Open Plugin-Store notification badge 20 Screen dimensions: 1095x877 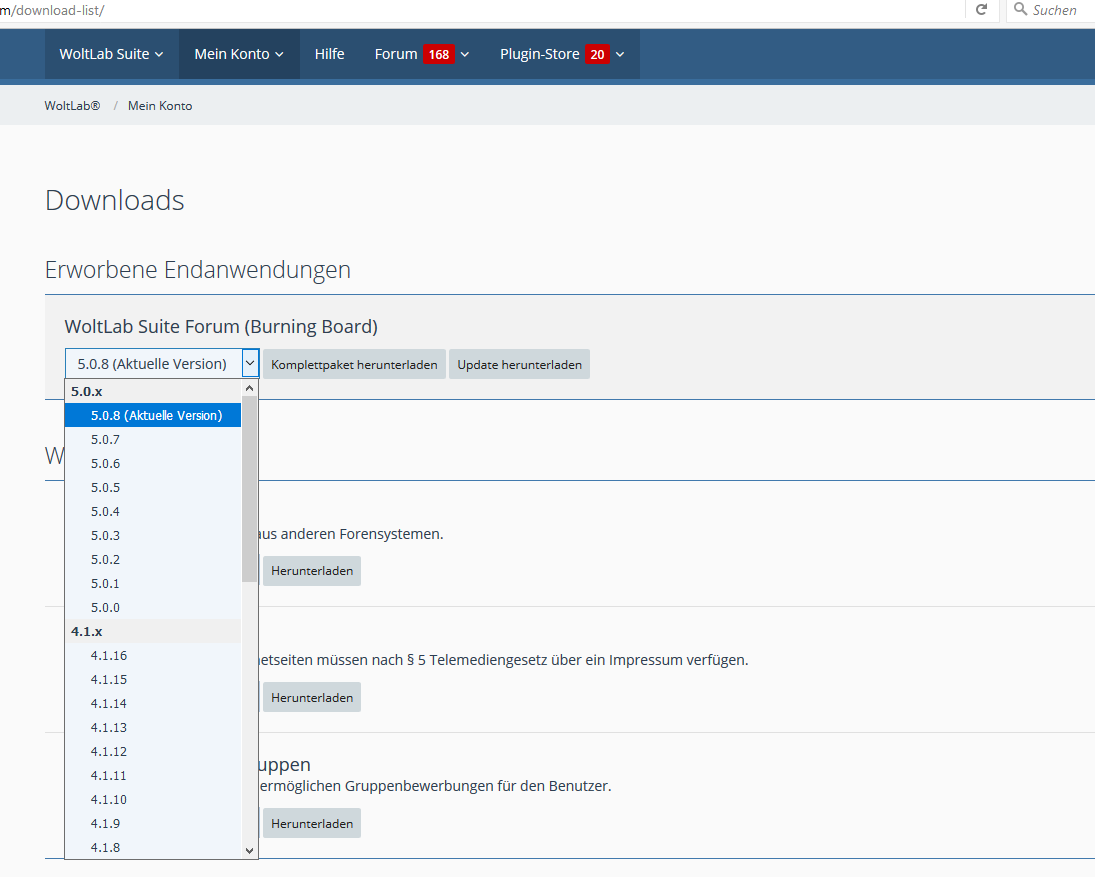coord(597,54)
